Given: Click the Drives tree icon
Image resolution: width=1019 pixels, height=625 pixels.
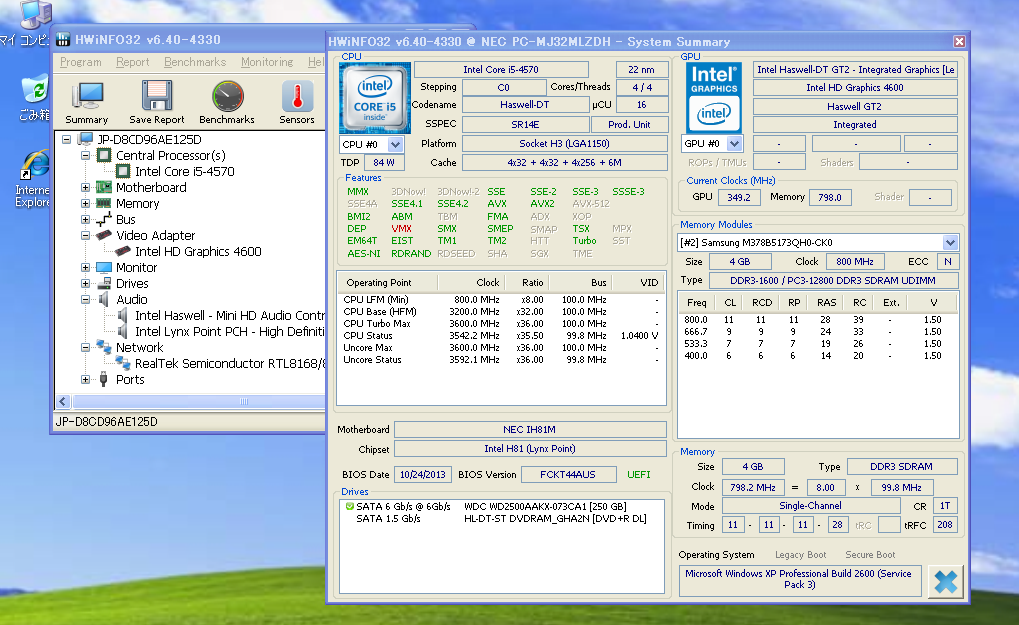Looking at the screenshot, I should point(104,283).
